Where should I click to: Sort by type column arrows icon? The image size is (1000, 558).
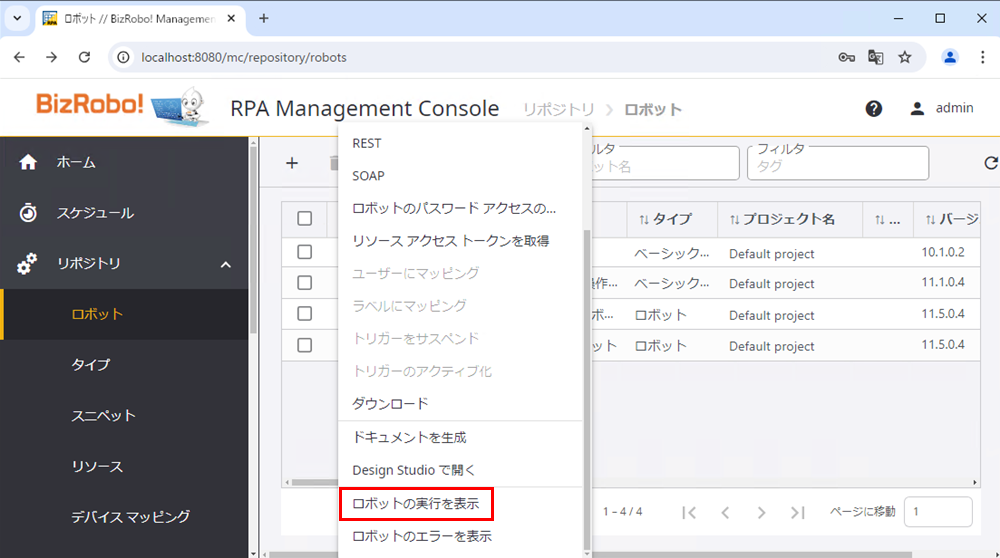tap(644, 219)
